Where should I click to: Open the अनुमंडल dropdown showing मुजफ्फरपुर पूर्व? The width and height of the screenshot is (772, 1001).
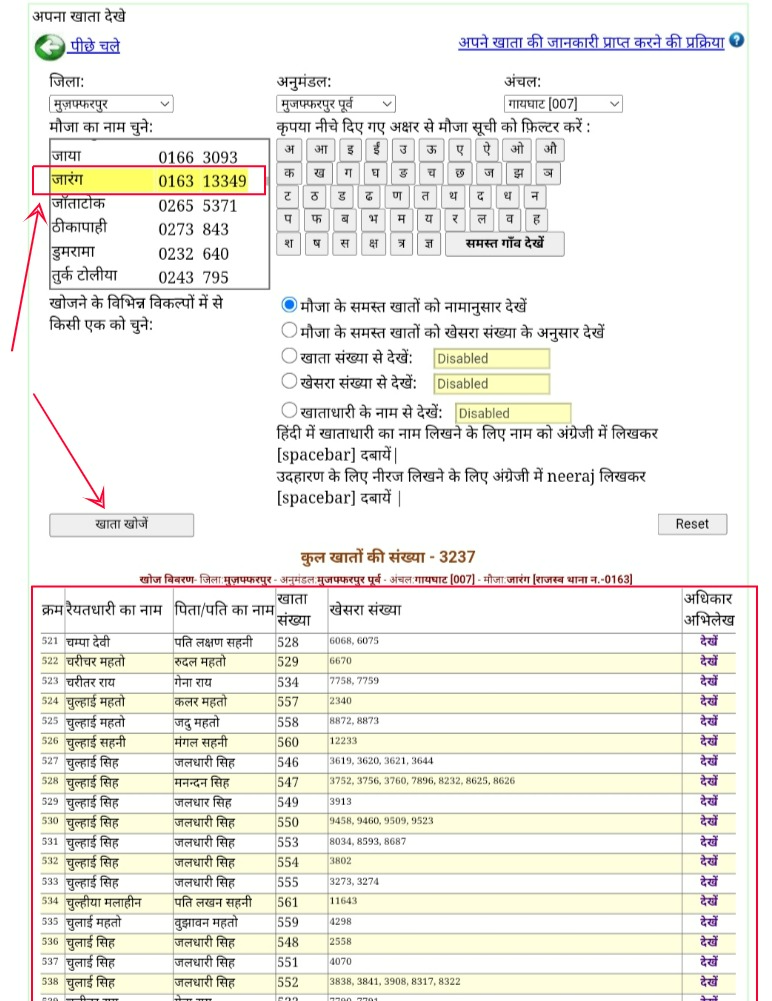(335, 104)
